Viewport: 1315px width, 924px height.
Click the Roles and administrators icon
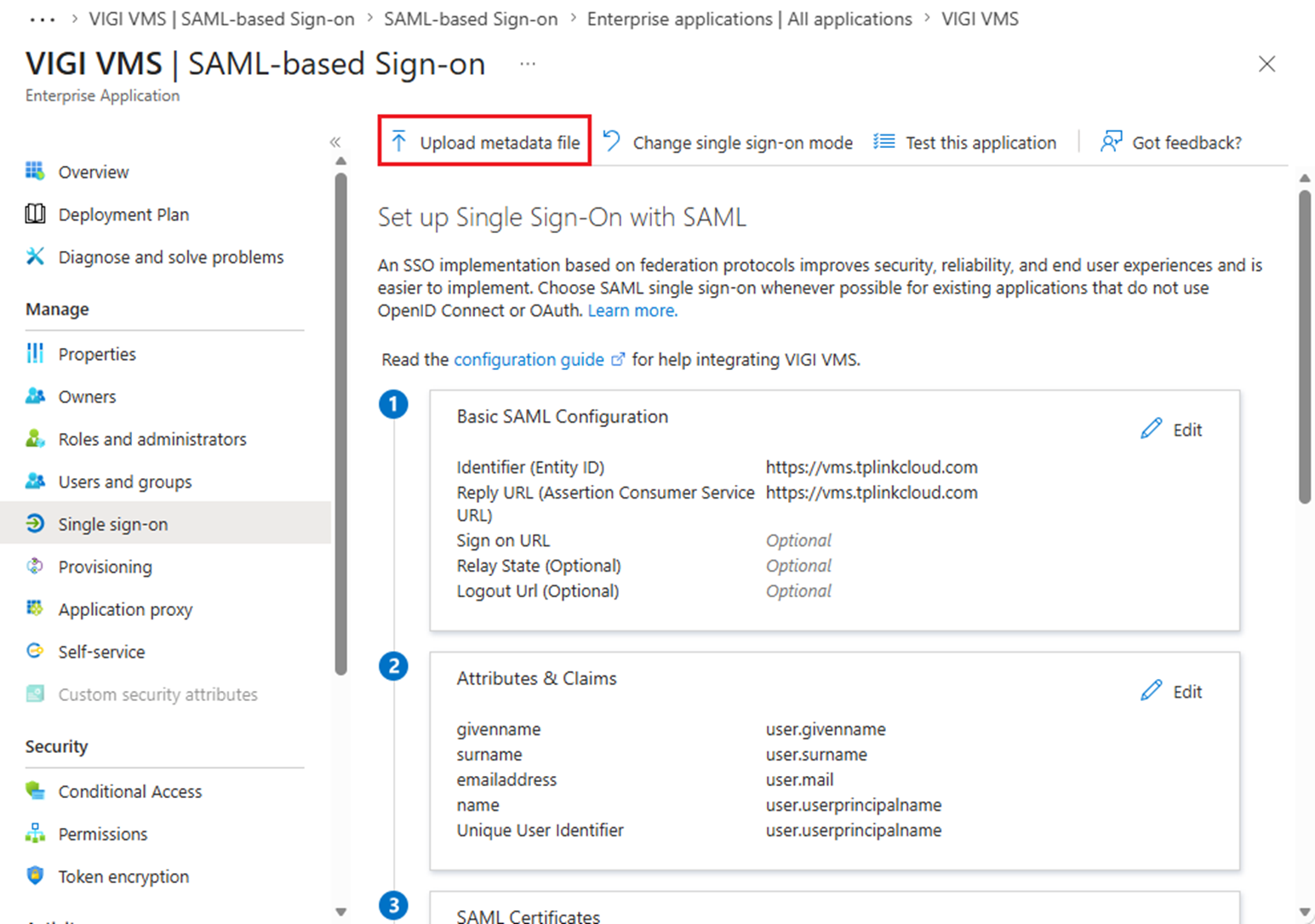(x=35, y=438)
